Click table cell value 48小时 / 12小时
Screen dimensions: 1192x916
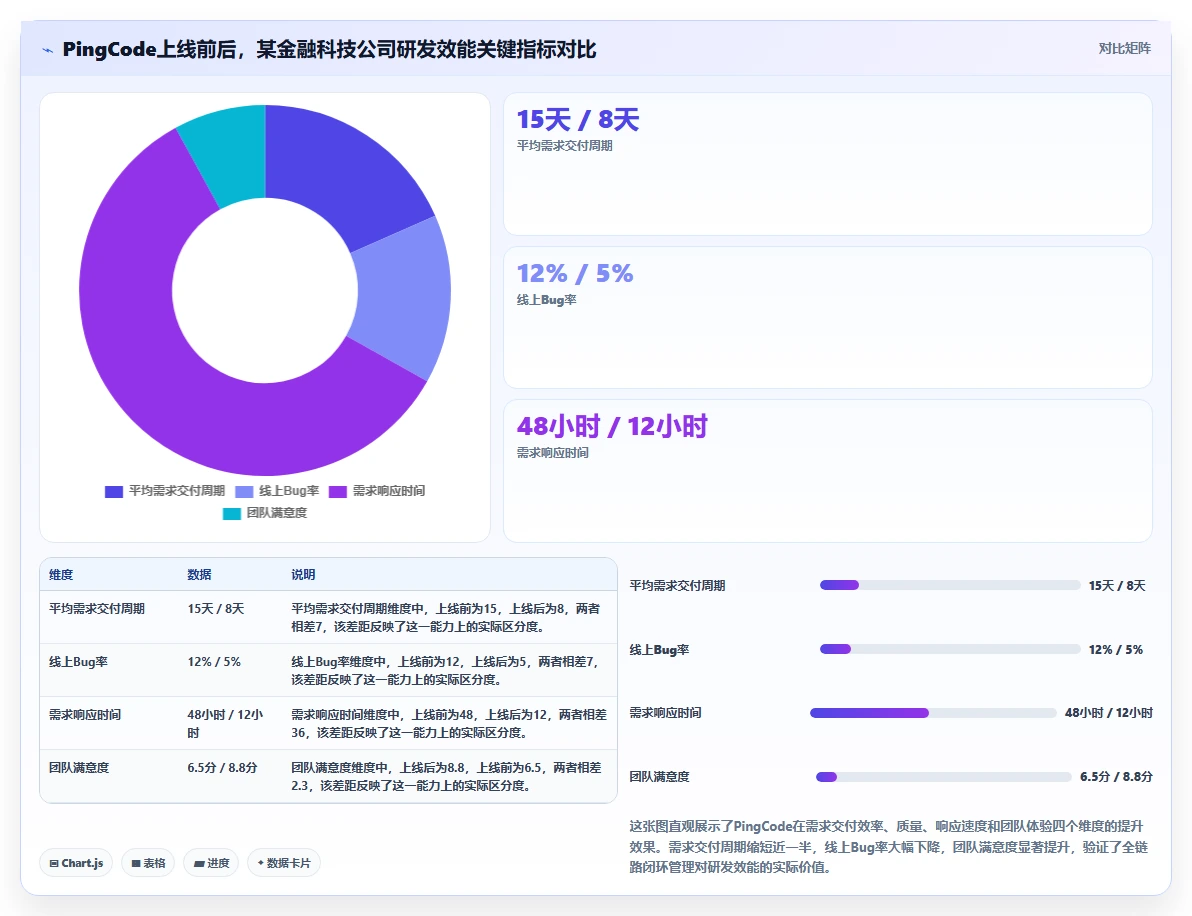pyautogui.click(x=225, y=724)
